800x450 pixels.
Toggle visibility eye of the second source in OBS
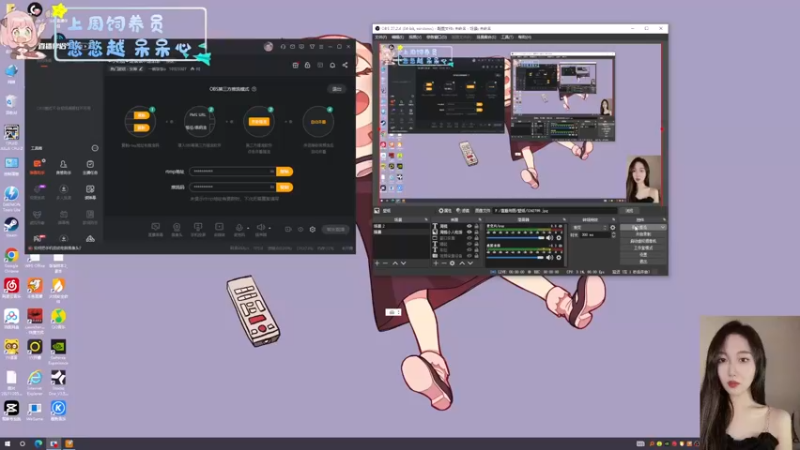click(469, 232)
